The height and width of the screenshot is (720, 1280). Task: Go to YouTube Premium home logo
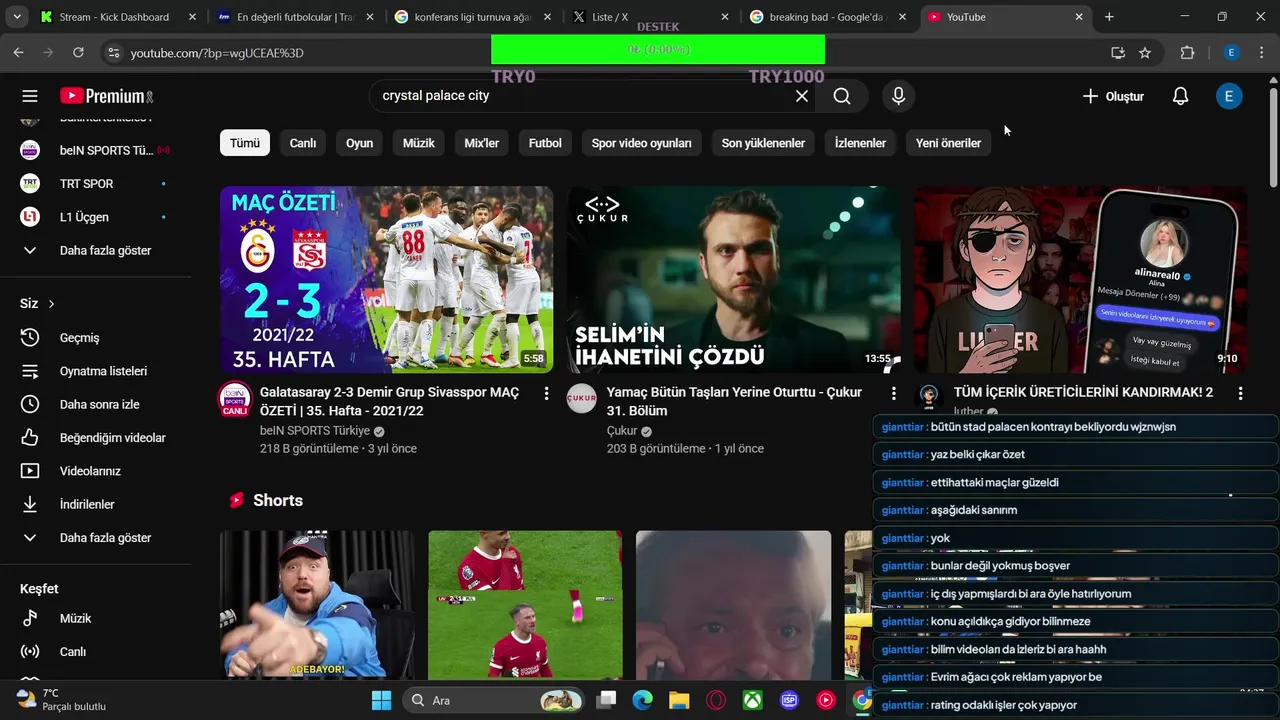point(107,96)
